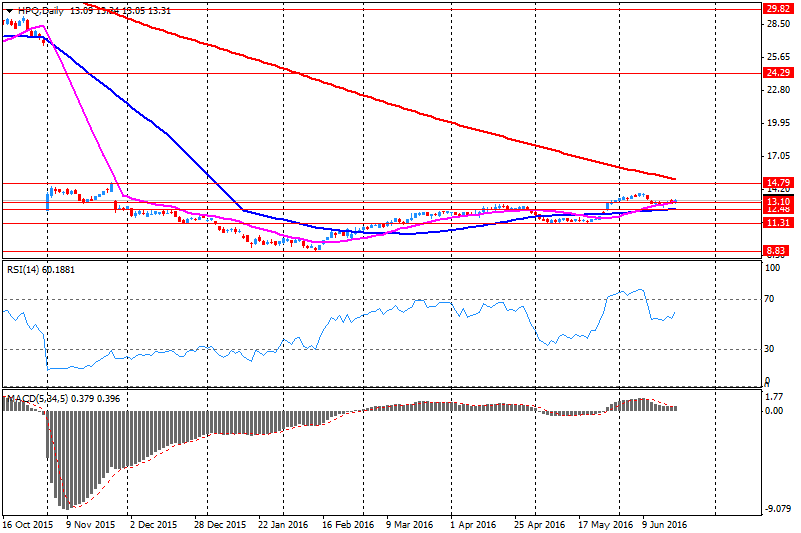Screen dimensions: 801x533
Task: Click the 13.10 red price level label
Action: (x=779, y=202)
